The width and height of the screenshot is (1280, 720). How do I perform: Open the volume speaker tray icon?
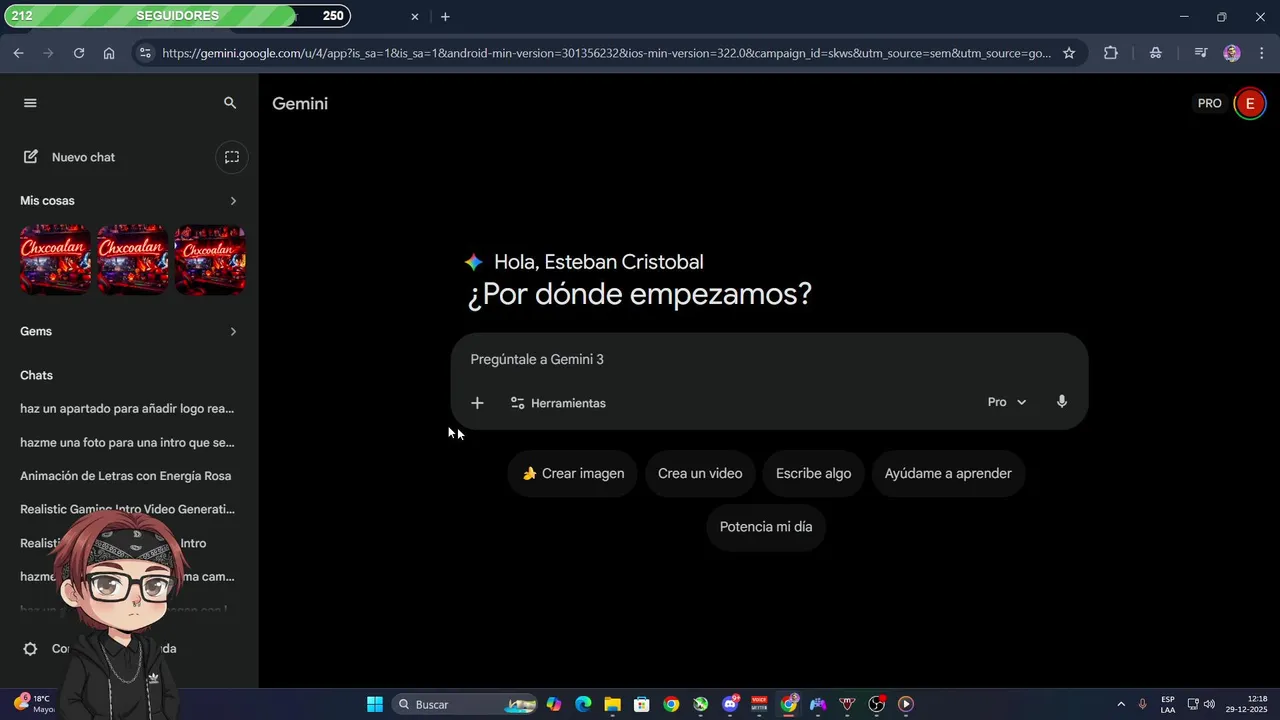tap(1210, 704)
